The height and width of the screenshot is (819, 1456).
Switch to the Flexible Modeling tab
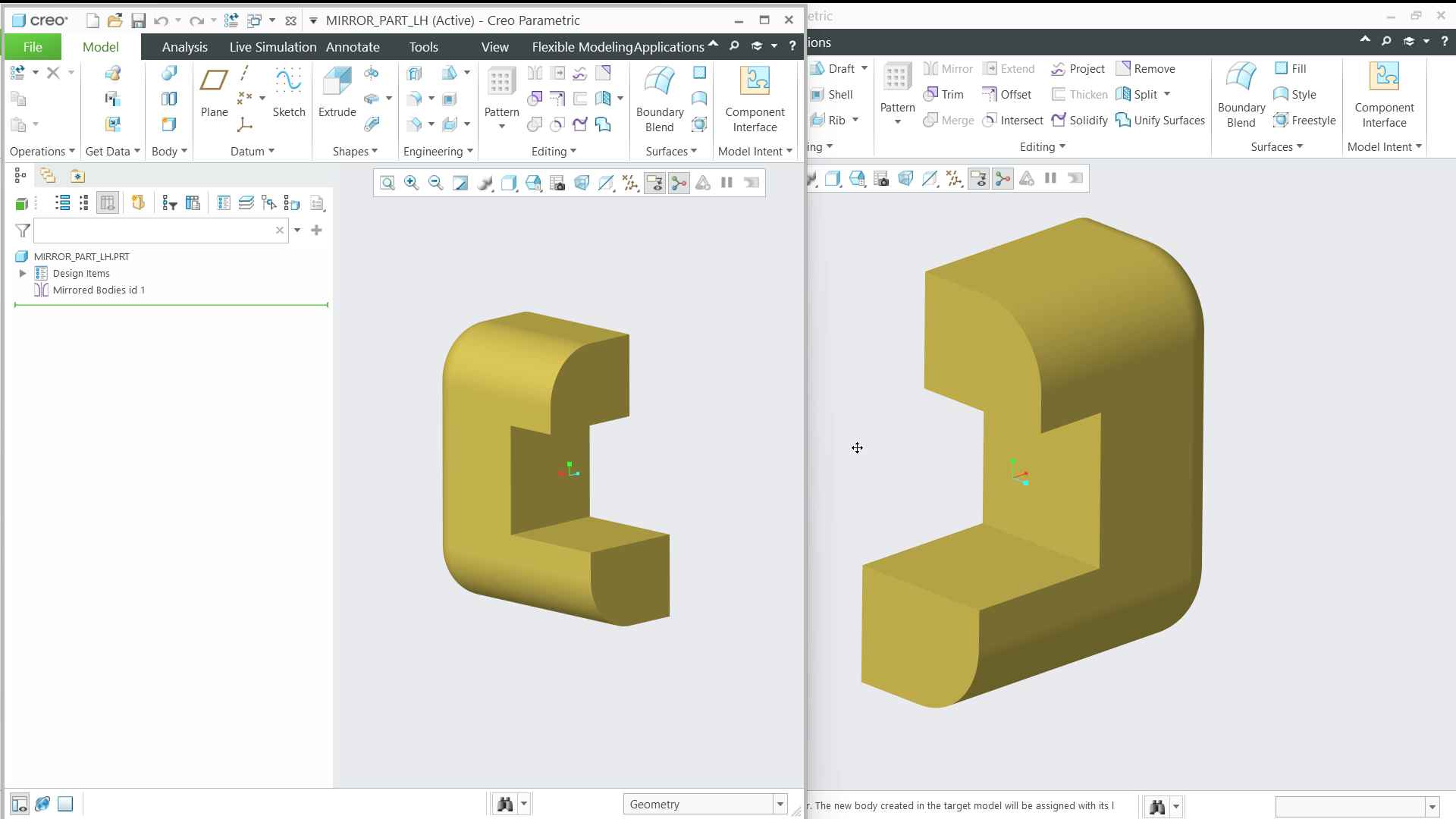pos(582,47)
